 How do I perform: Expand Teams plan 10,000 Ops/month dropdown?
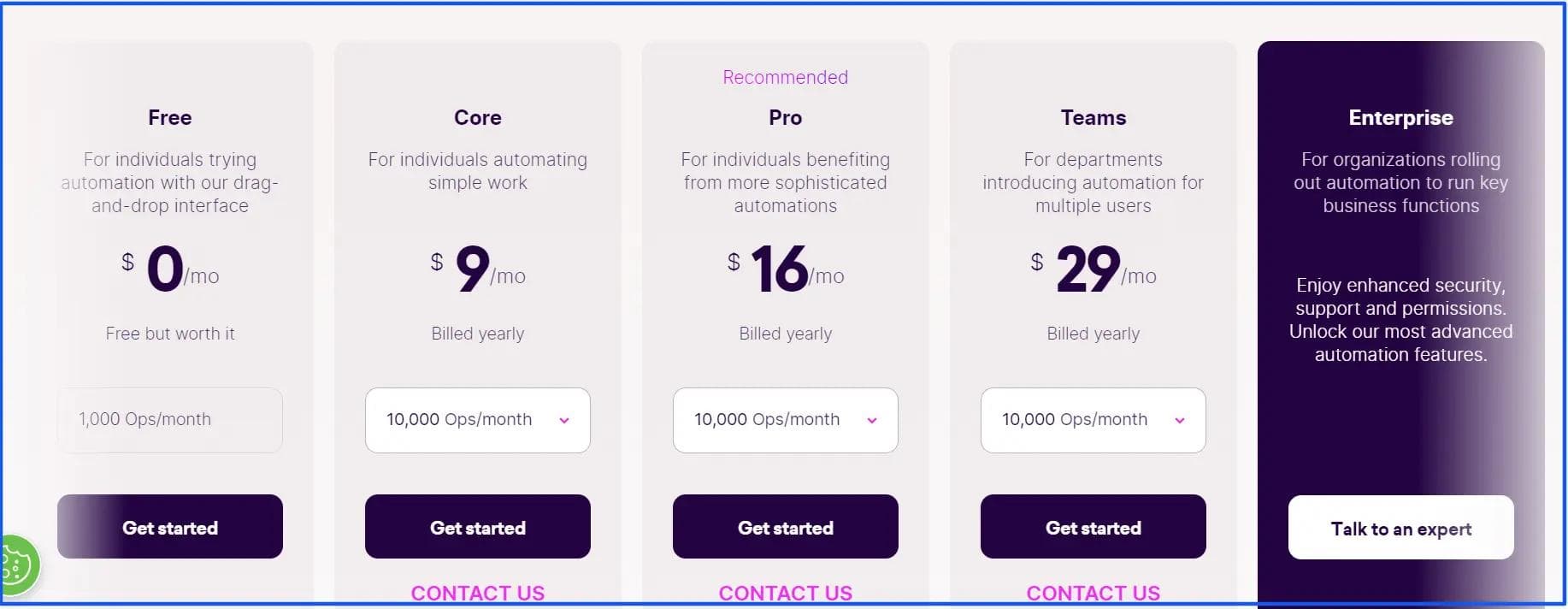(1093, 420)
